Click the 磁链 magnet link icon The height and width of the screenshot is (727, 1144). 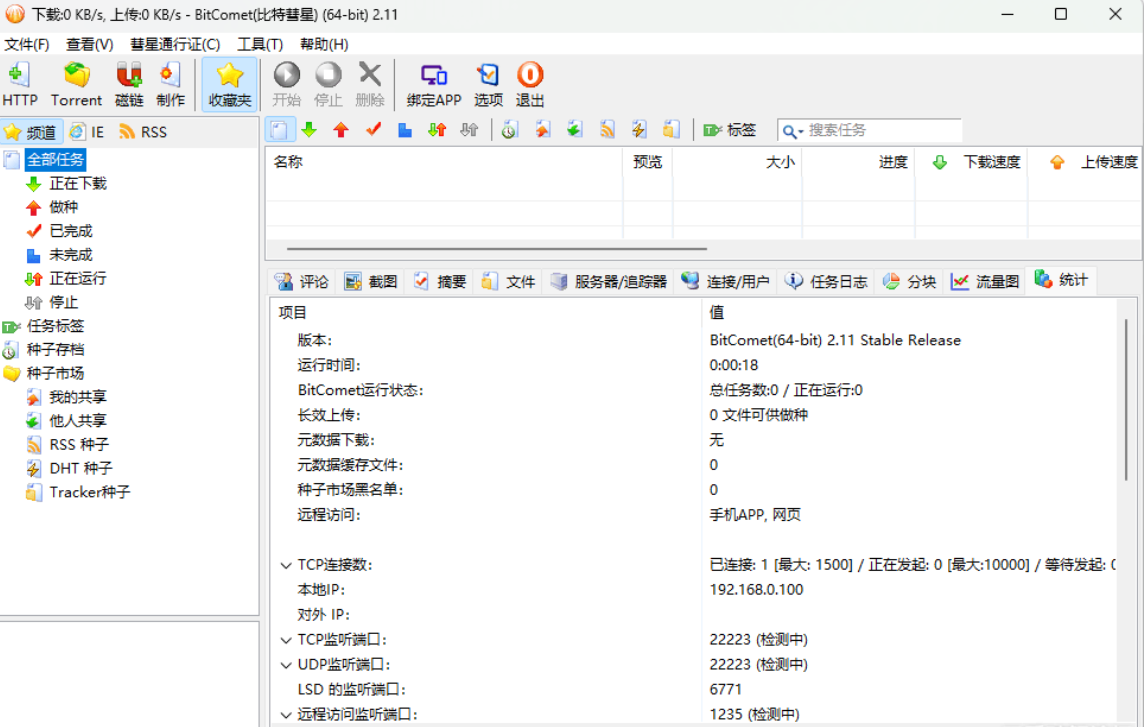(x=129, y=84)
